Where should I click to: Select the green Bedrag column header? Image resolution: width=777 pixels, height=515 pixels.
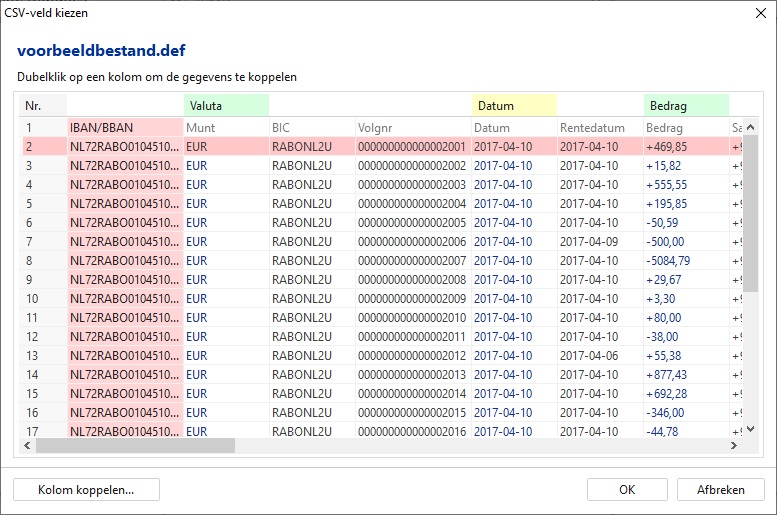pos(686,105)
